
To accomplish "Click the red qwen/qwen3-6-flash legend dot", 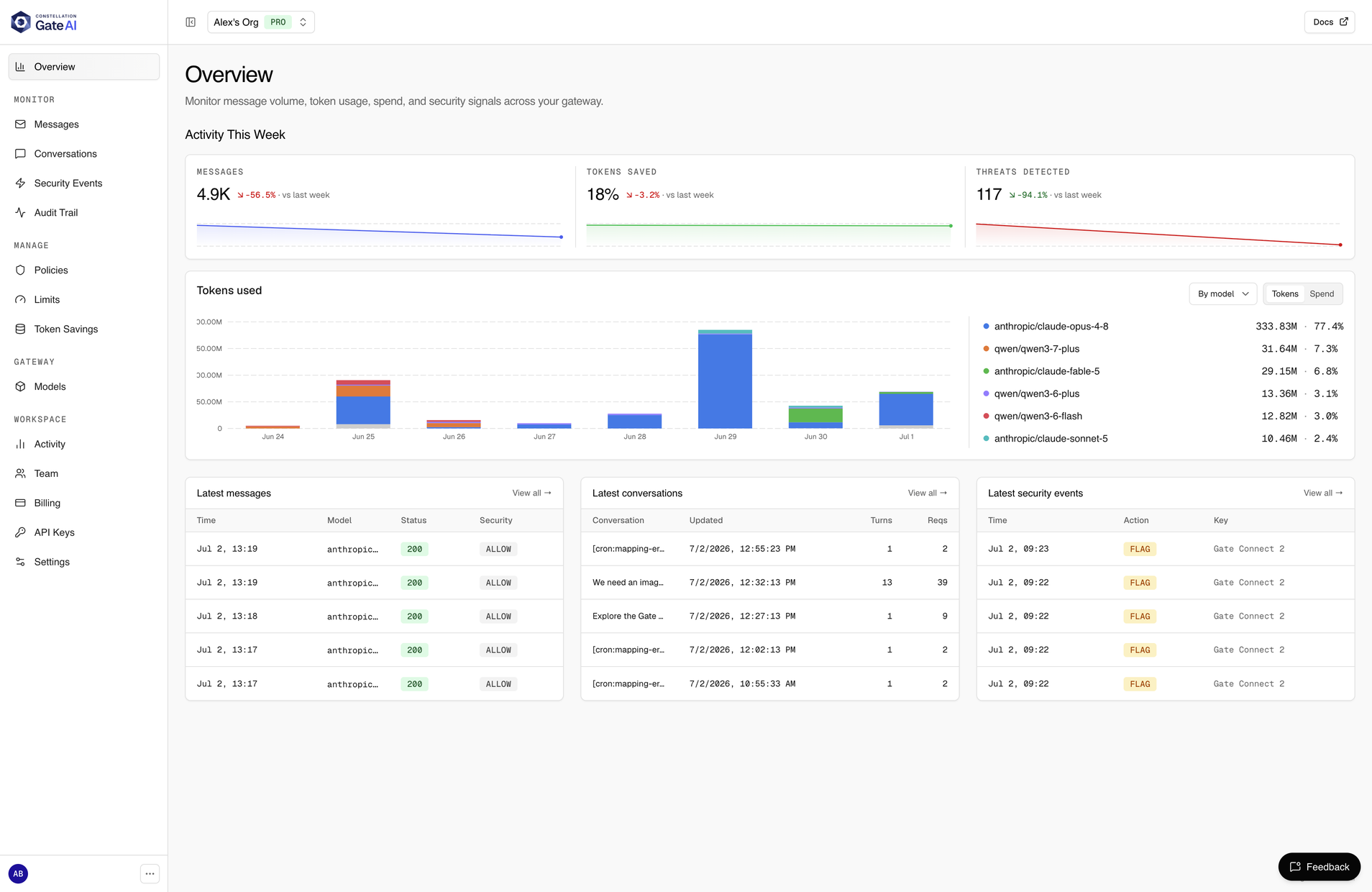I will coord(986,417).
